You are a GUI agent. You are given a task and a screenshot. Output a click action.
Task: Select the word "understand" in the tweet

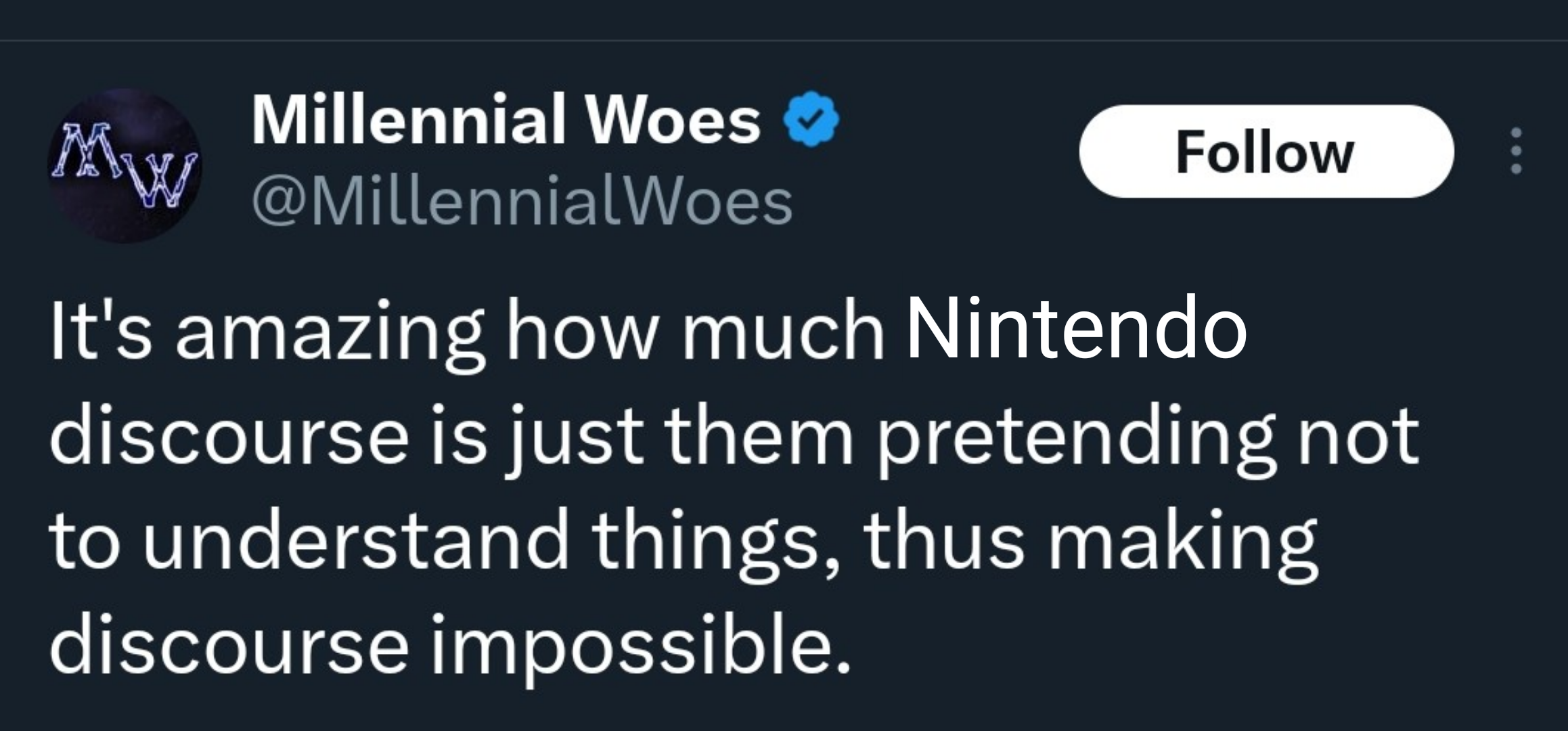pyautogui.click(x=355, y=541)
